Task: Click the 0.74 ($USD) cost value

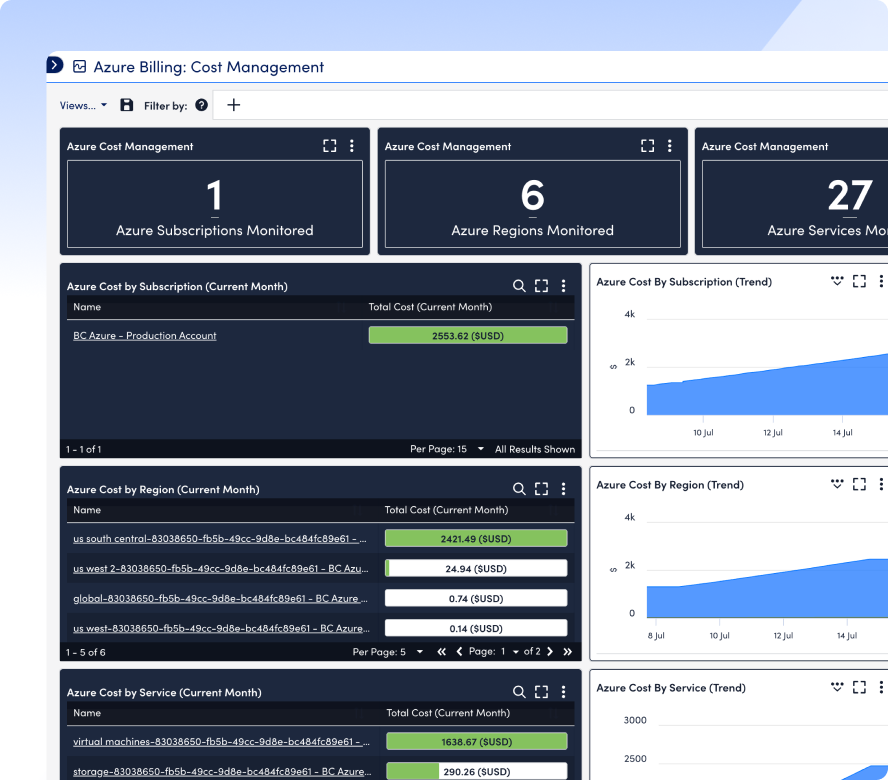Action: [x=476, y=598]
